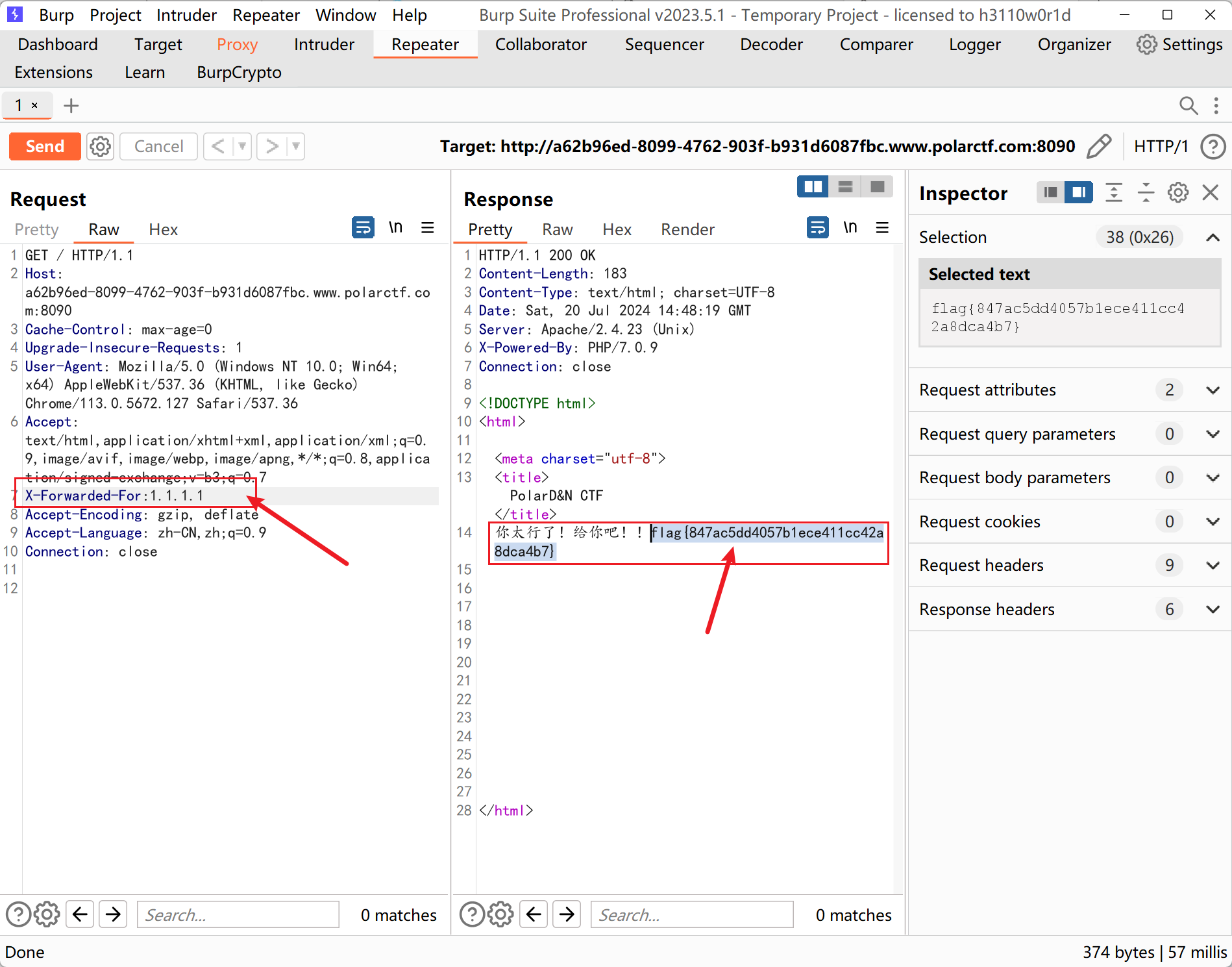Image resolution: width=1232 pixels, height=967 pixels.
Task: Dock Inspector to the right layout icon
Action: pyautogui.click(x=1078, y=192)
